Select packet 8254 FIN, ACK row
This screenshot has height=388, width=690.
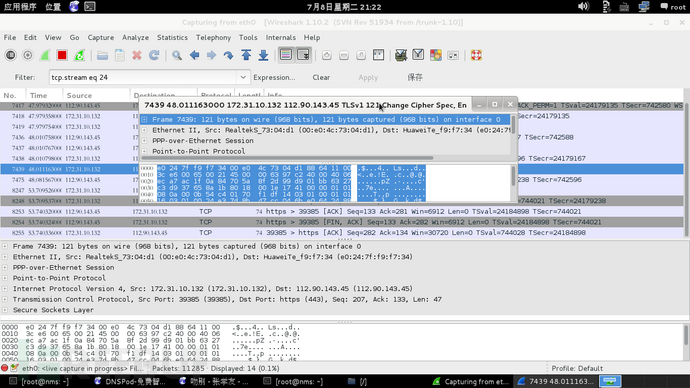tap(341, 222)
